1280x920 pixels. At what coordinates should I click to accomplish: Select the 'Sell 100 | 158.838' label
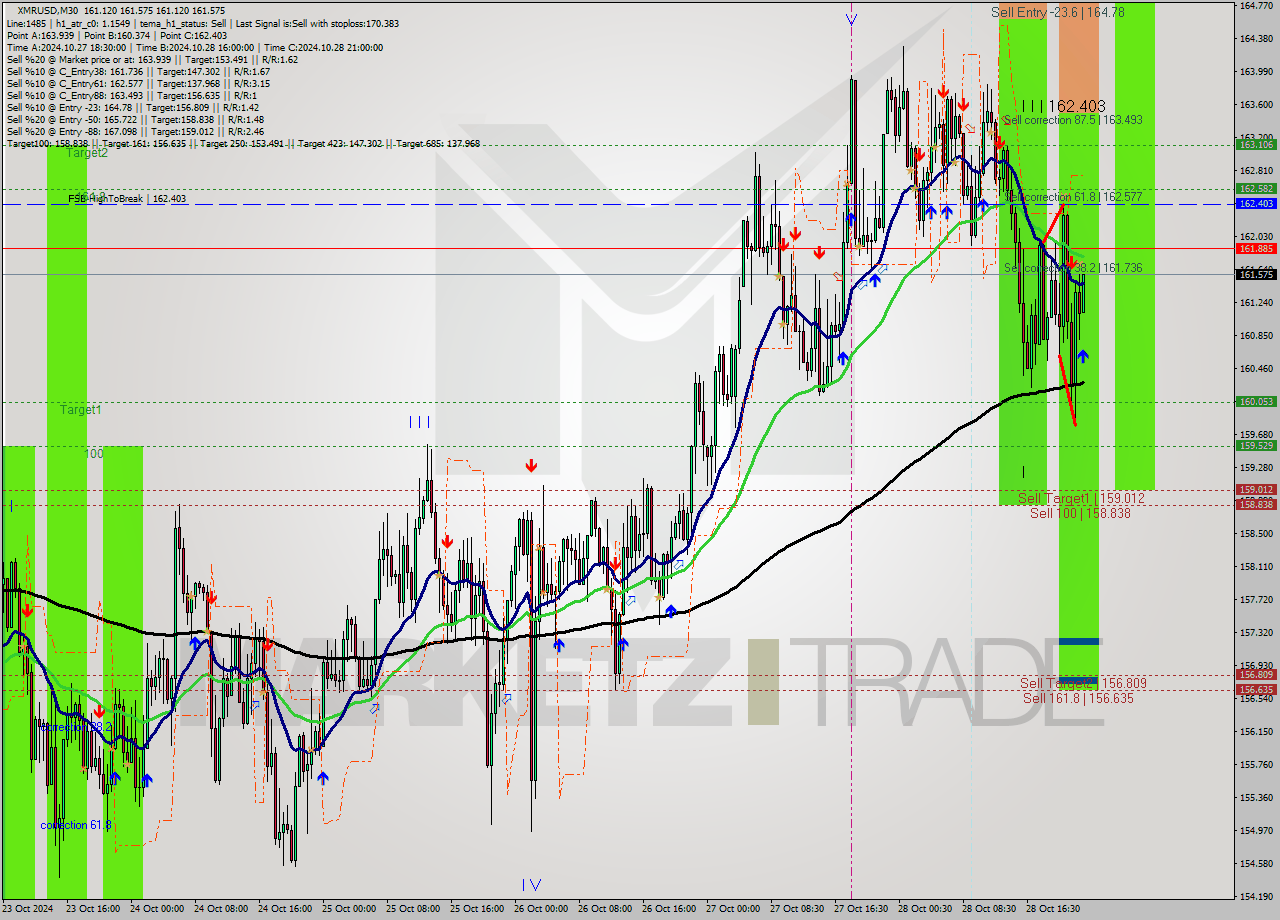point(1080,513)
